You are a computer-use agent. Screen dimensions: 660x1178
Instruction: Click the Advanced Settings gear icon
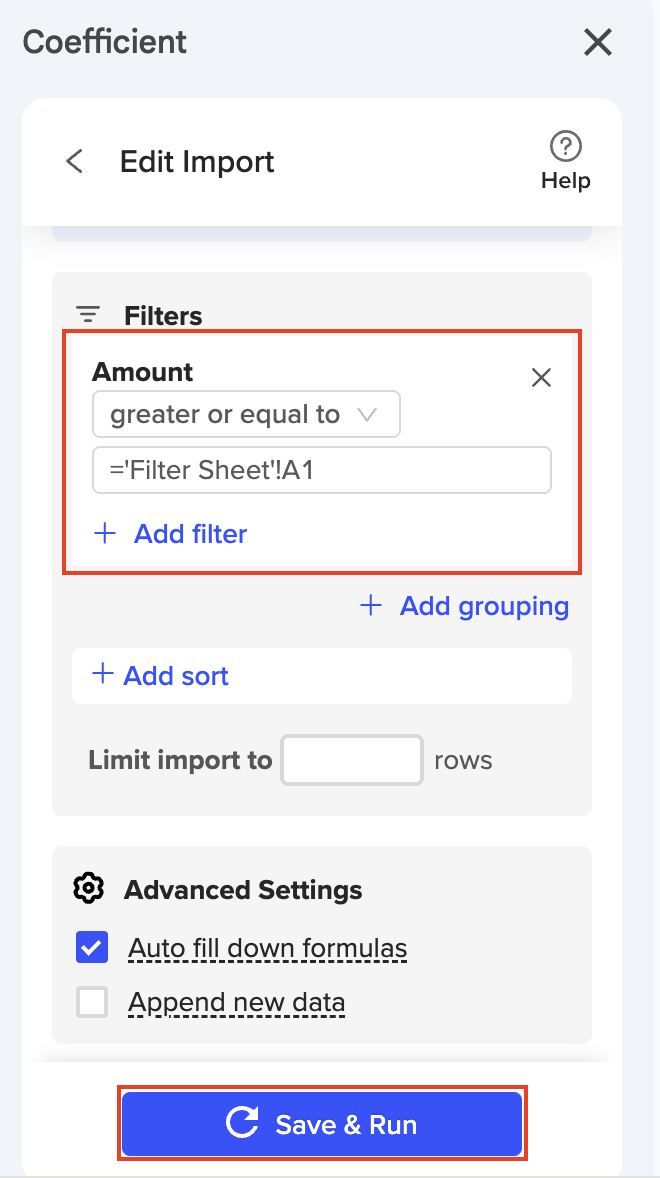point(89,888)
